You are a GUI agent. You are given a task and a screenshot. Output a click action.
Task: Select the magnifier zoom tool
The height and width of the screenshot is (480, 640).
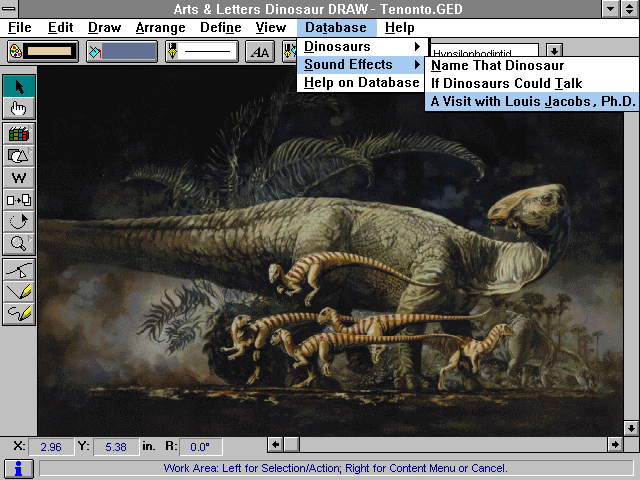(x=19, y=244)
